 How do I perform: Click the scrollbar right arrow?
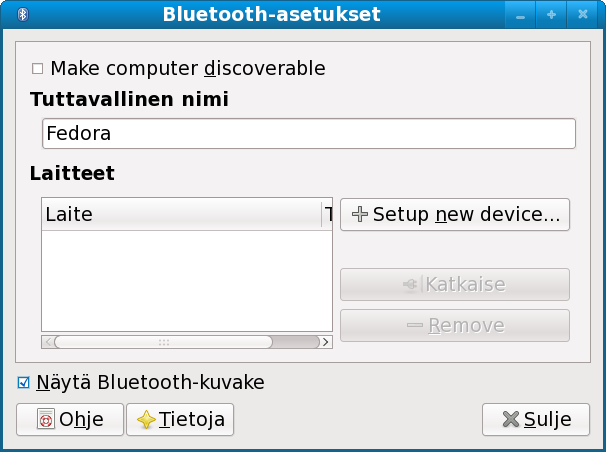coord(326,341)
